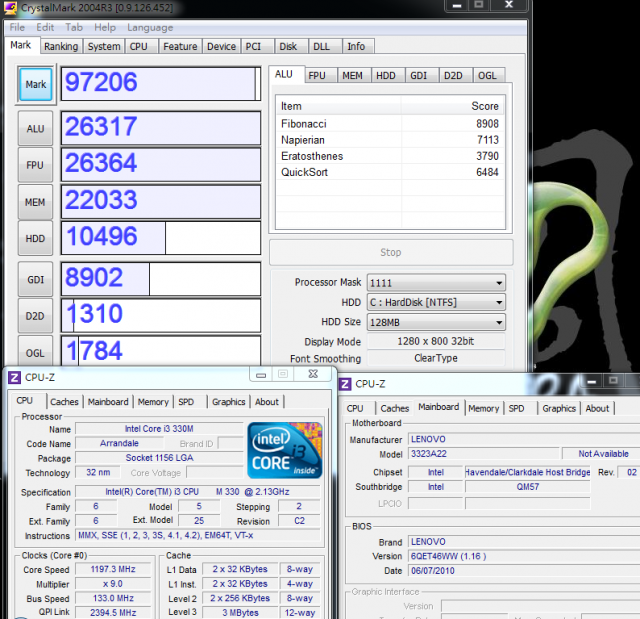Click the Z icon of the front CPU-Z window
Screen dimensions: 640x619
pos(14,377)
